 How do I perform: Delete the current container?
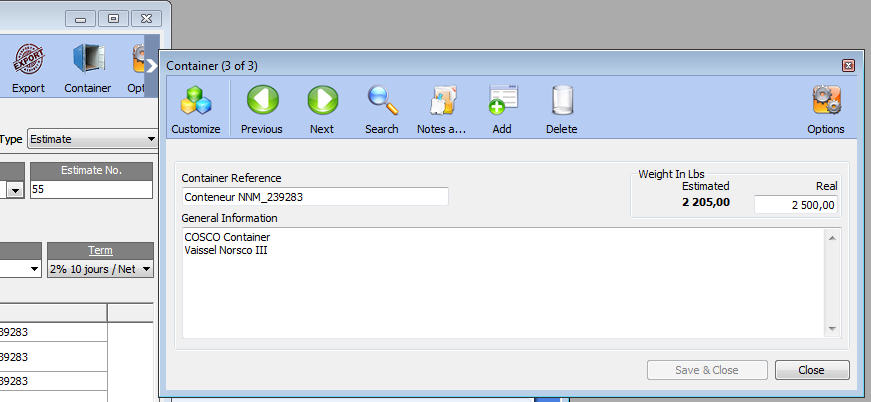coord(561,109)
